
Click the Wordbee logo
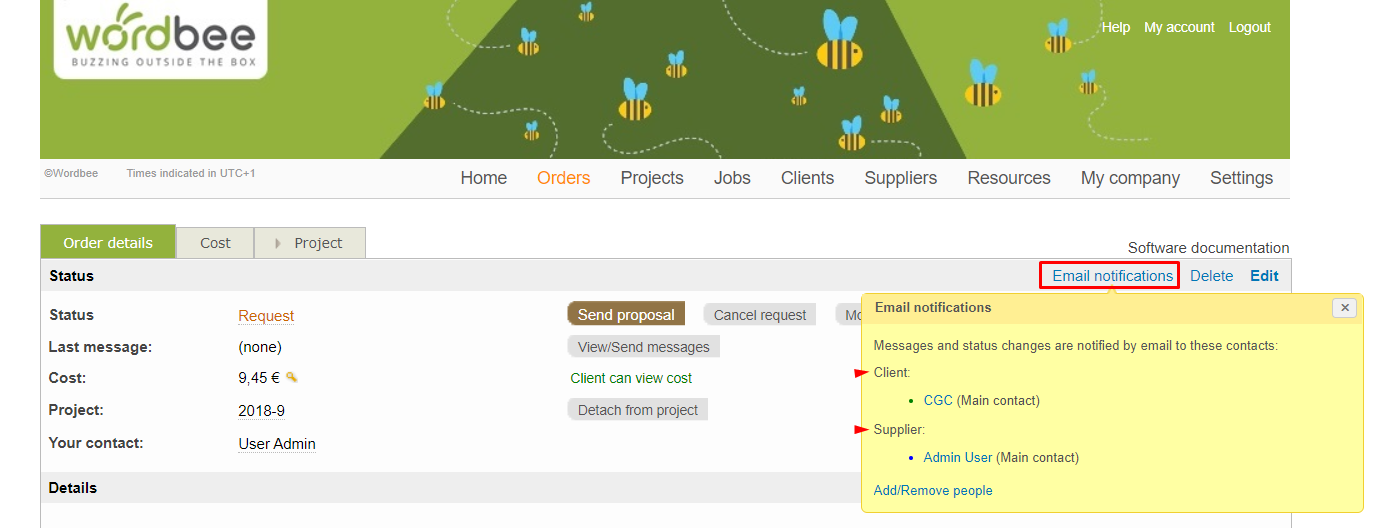point(160,39)
